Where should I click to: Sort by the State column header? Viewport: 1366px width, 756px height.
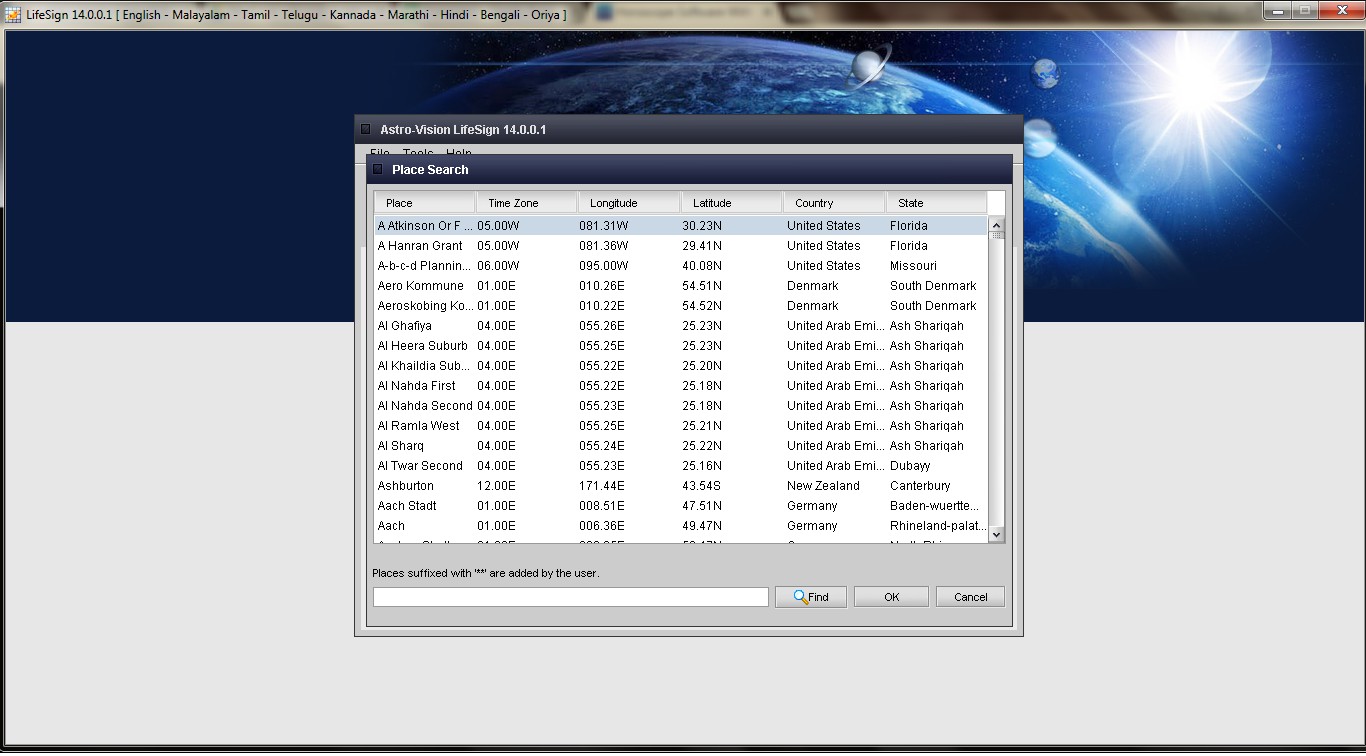[936, 203]
